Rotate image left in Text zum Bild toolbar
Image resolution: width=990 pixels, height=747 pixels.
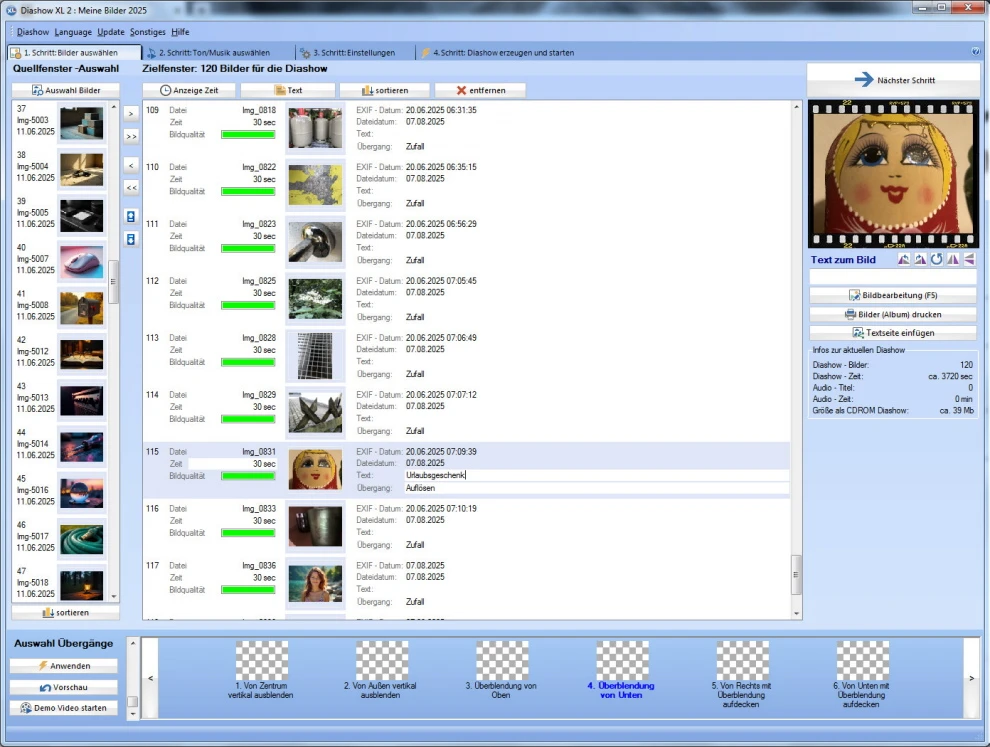tap(904, 260)
